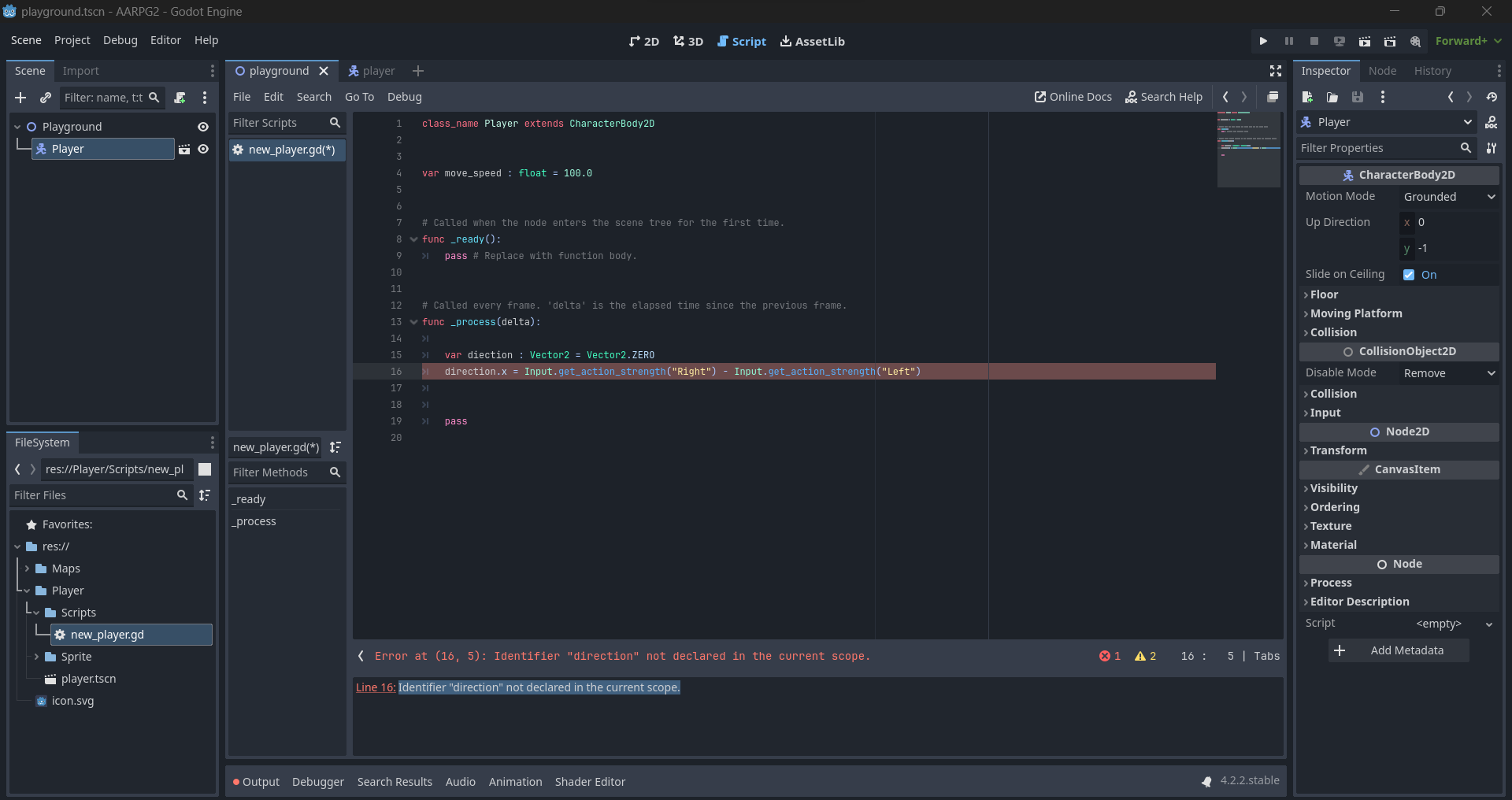The image size is (1512, 800).
Task: Click Online Docs link
Action: (1073, 97)
